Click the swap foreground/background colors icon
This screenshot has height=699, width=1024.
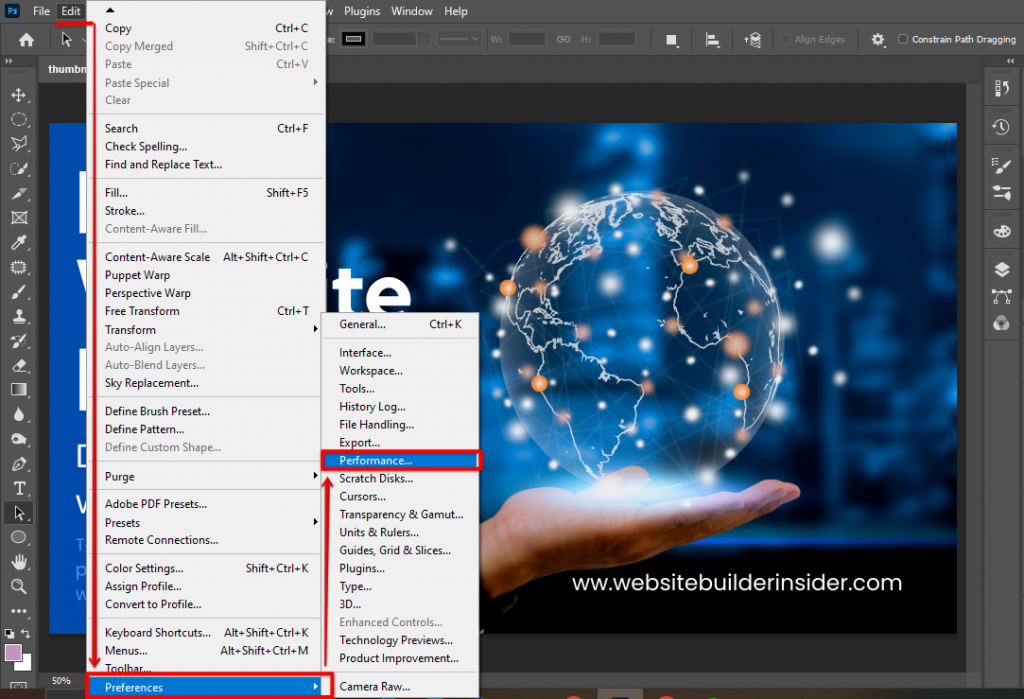tap(24, 633)
